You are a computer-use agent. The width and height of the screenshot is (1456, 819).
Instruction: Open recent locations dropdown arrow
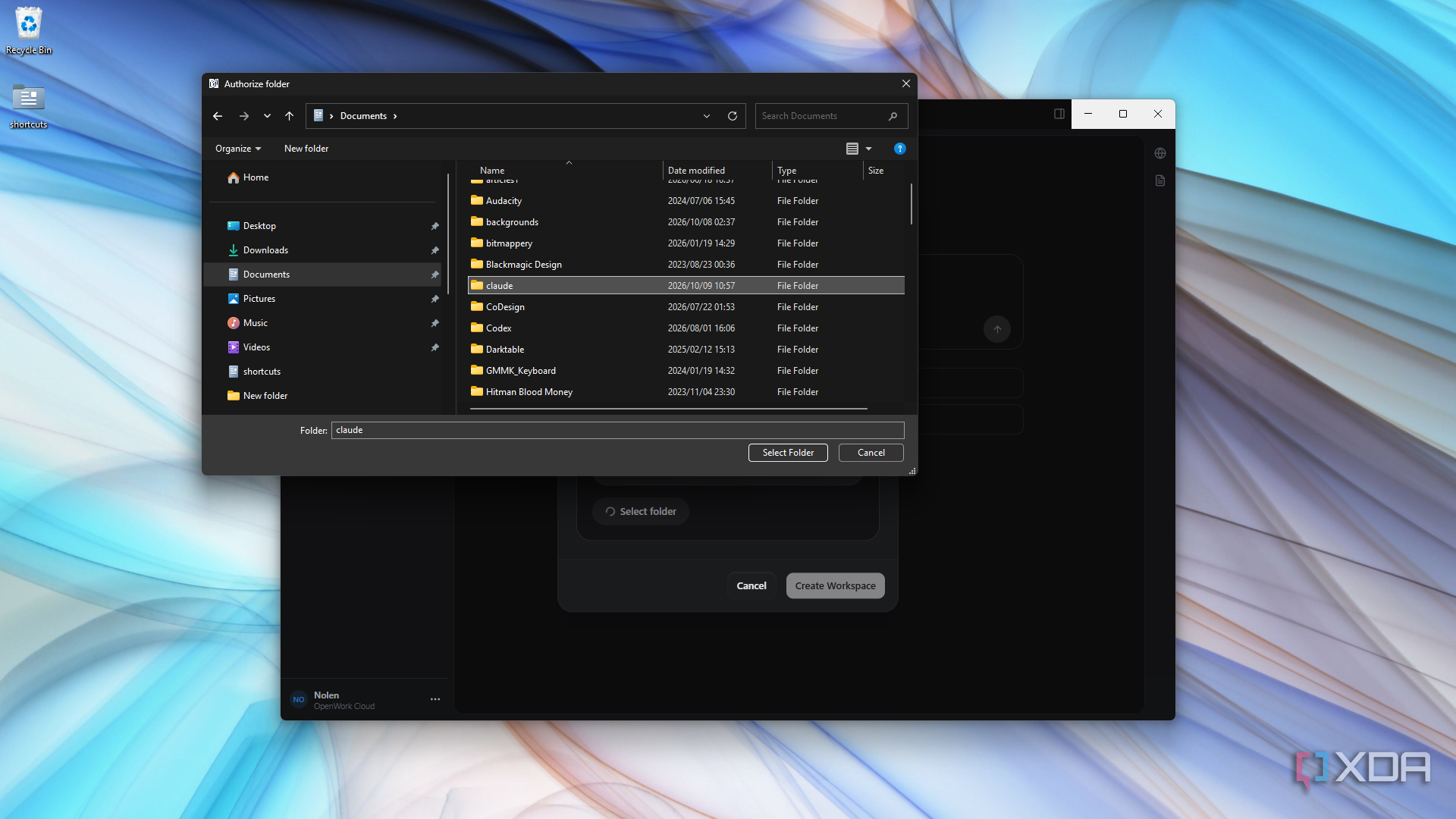[x=267, y=116]
